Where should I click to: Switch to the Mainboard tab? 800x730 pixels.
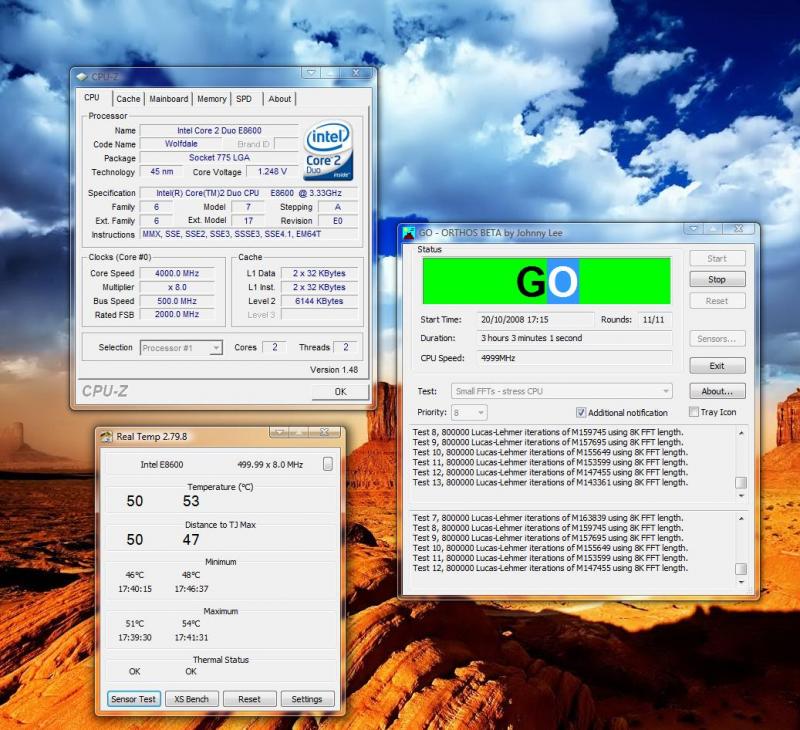168,98
